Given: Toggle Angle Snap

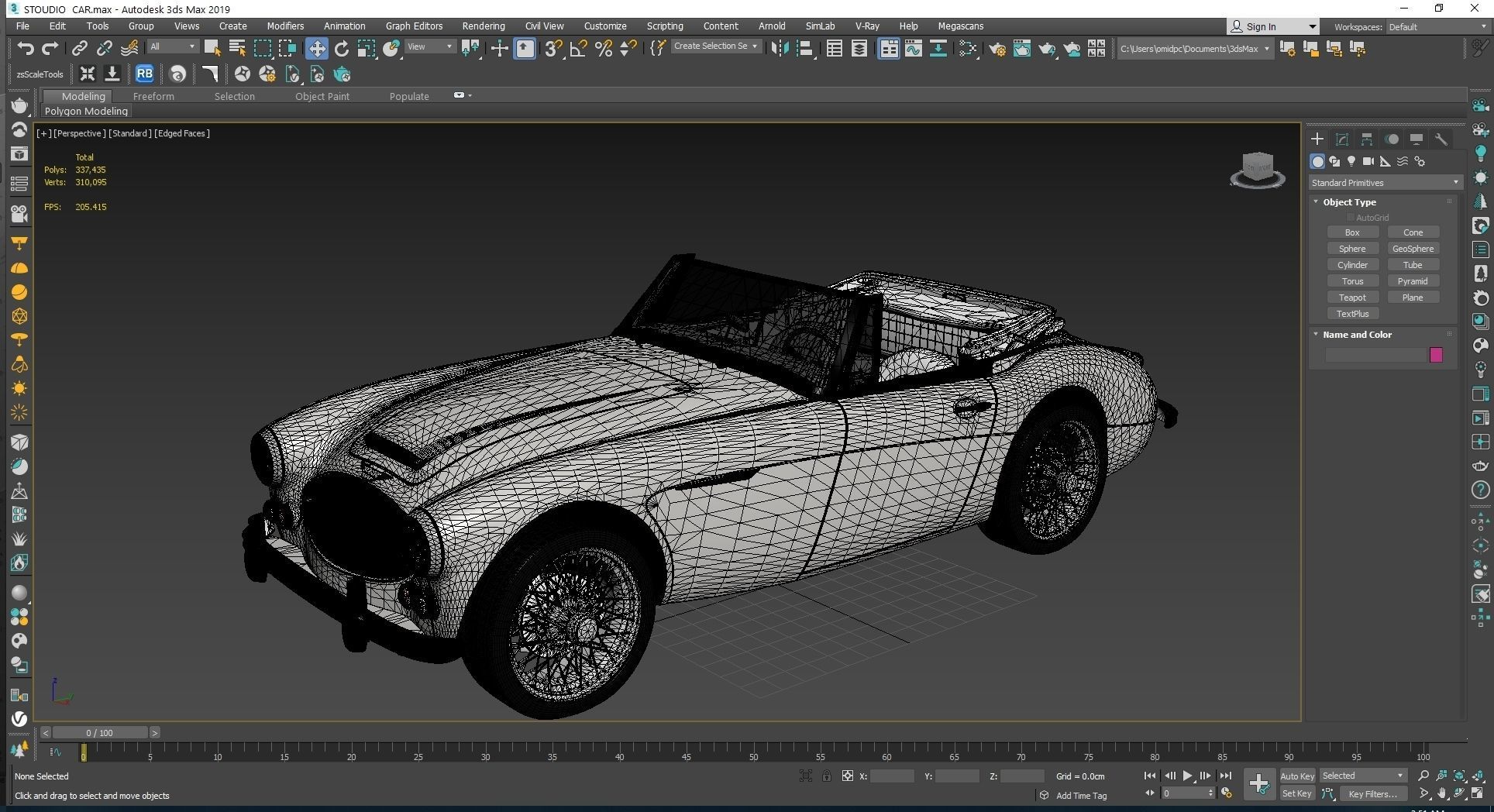Looking at the screenshot, I should [x=578, y=49].
